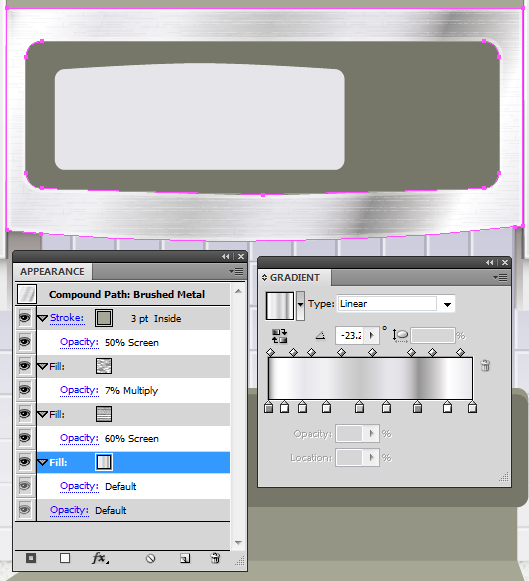
Task: Open the Stroke panel link
Action: tap(67, 318)
